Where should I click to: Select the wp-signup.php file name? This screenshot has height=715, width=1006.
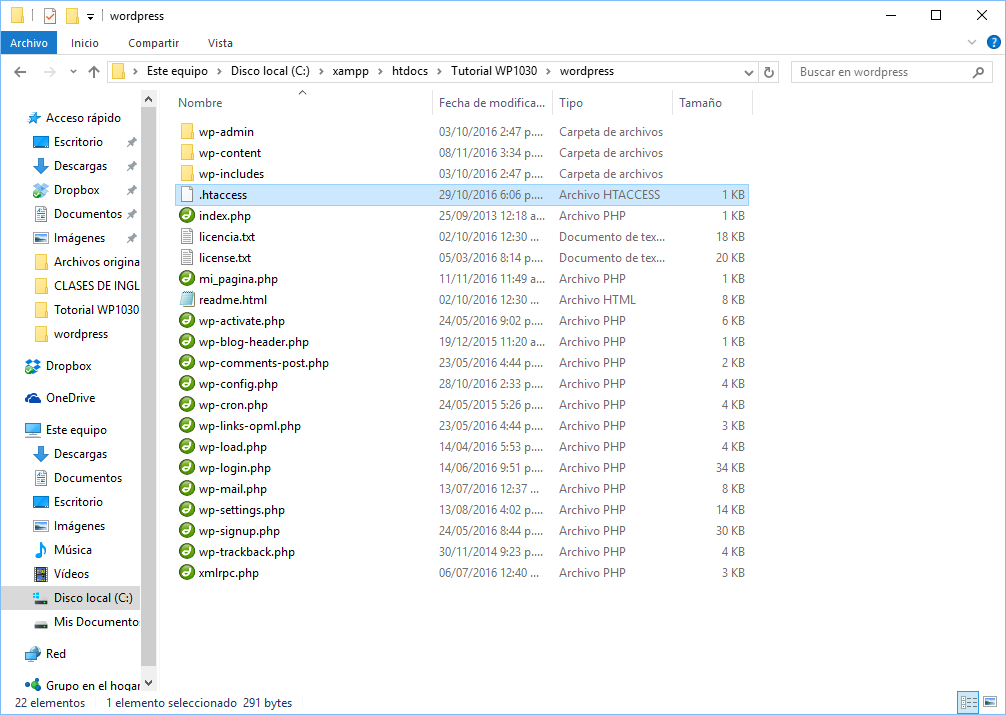click(x=239, y=531)
